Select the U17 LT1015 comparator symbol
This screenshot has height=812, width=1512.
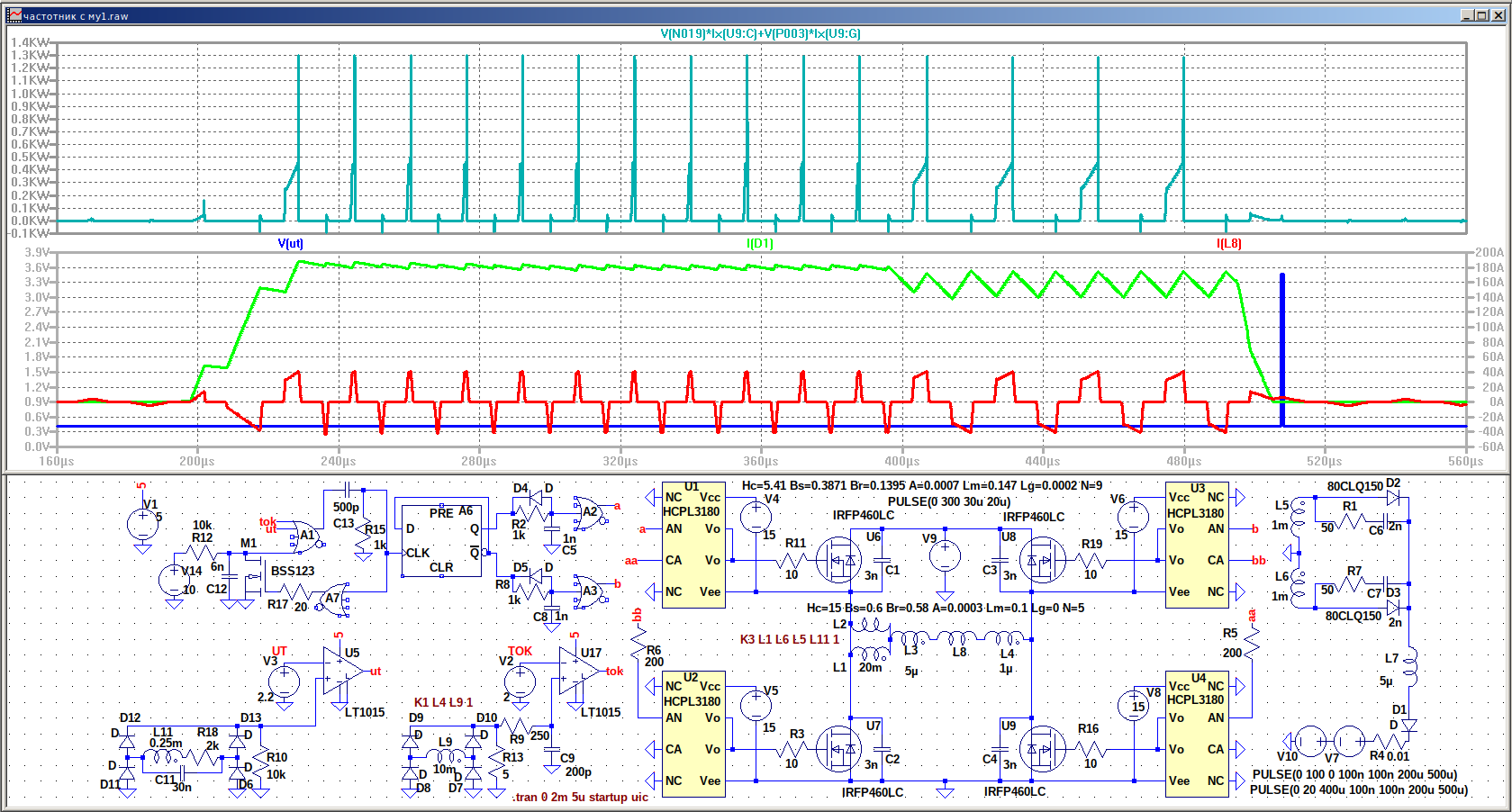click(x=579, y=672)
